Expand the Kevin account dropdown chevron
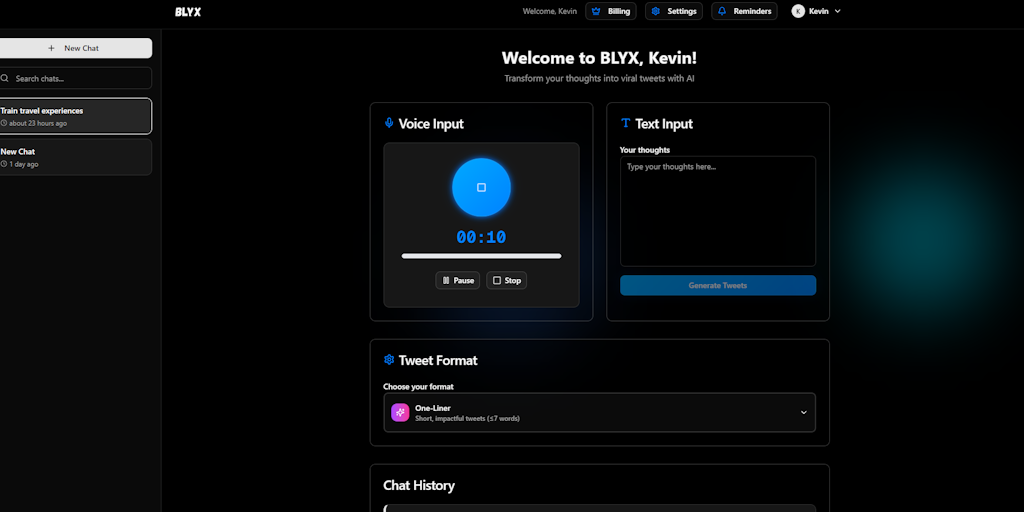 click(838, 11)
